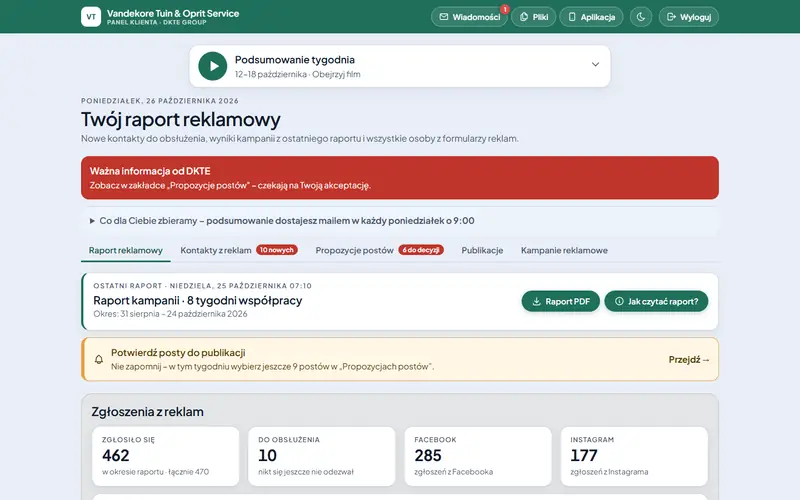Select the Raport reklamowy tab
The height and width of the screenshot is (500, 800).
tap(126, 250)
